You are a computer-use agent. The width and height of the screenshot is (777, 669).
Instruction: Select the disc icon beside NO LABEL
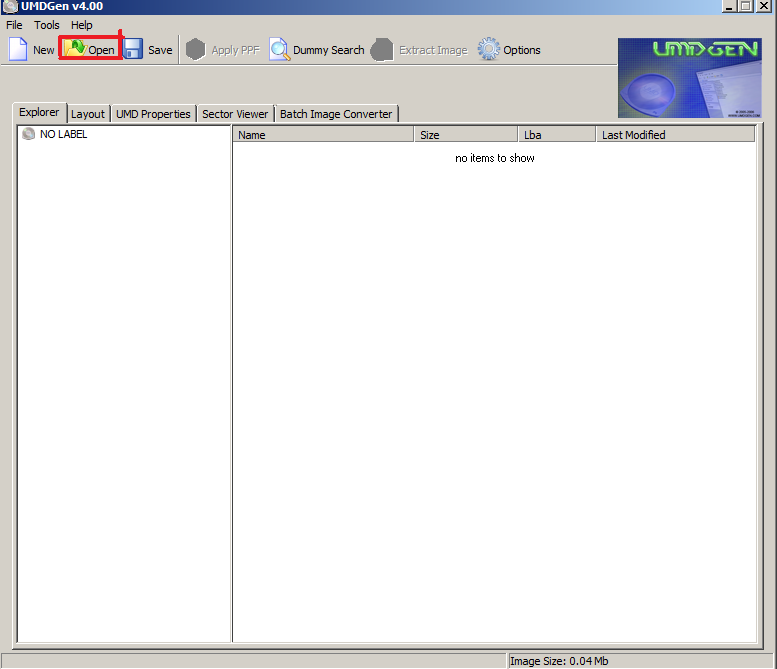tap(28, 134)
